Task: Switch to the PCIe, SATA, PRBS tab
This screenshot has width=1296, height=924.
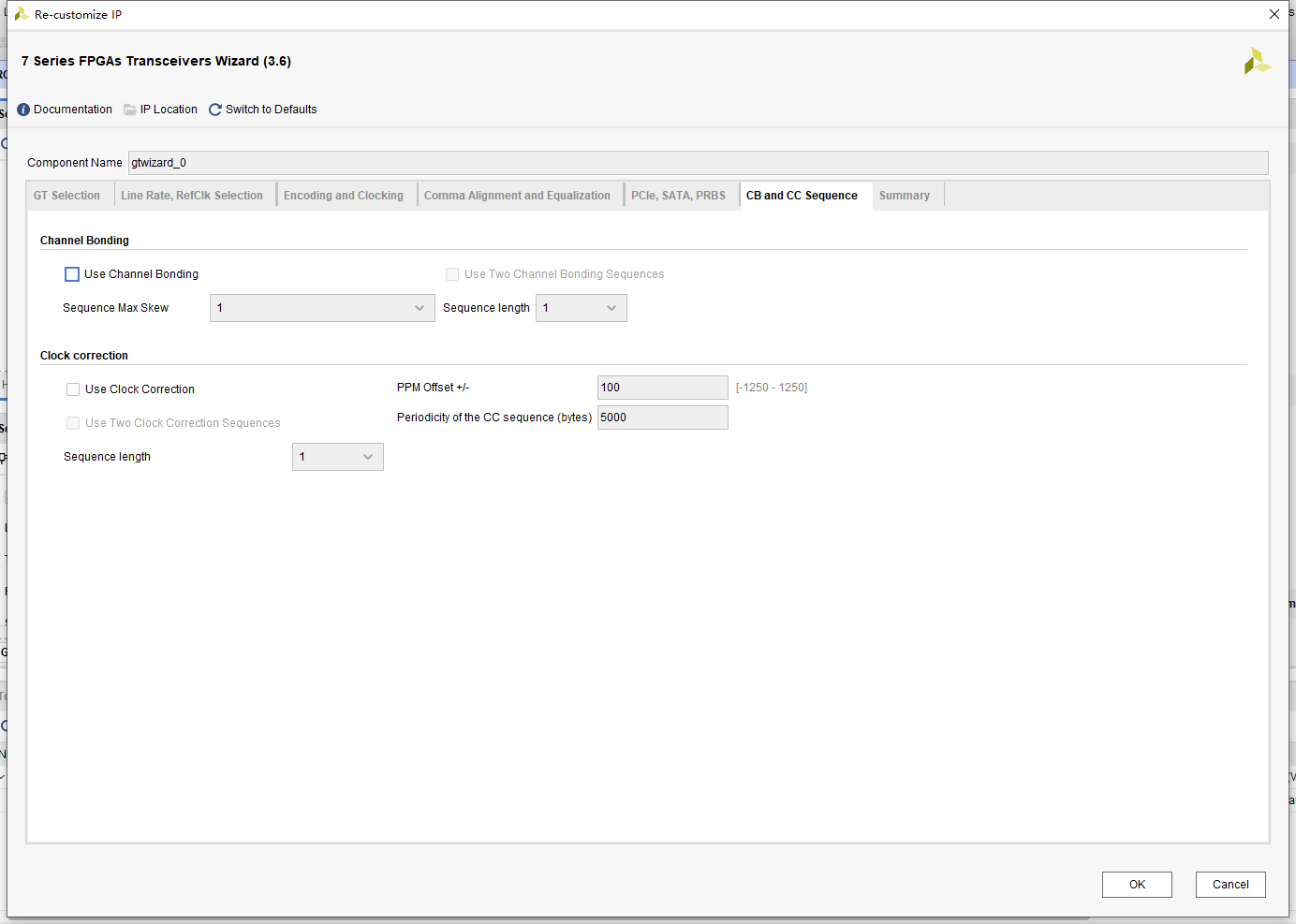Action: click(x=678, y=196)
